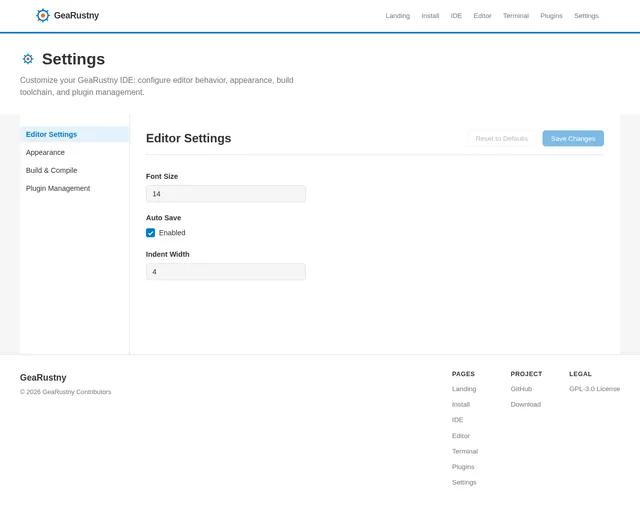Open Editor in top navigation
The height and width of the screenshot is (505, 640).
click(x=482, y=16)
